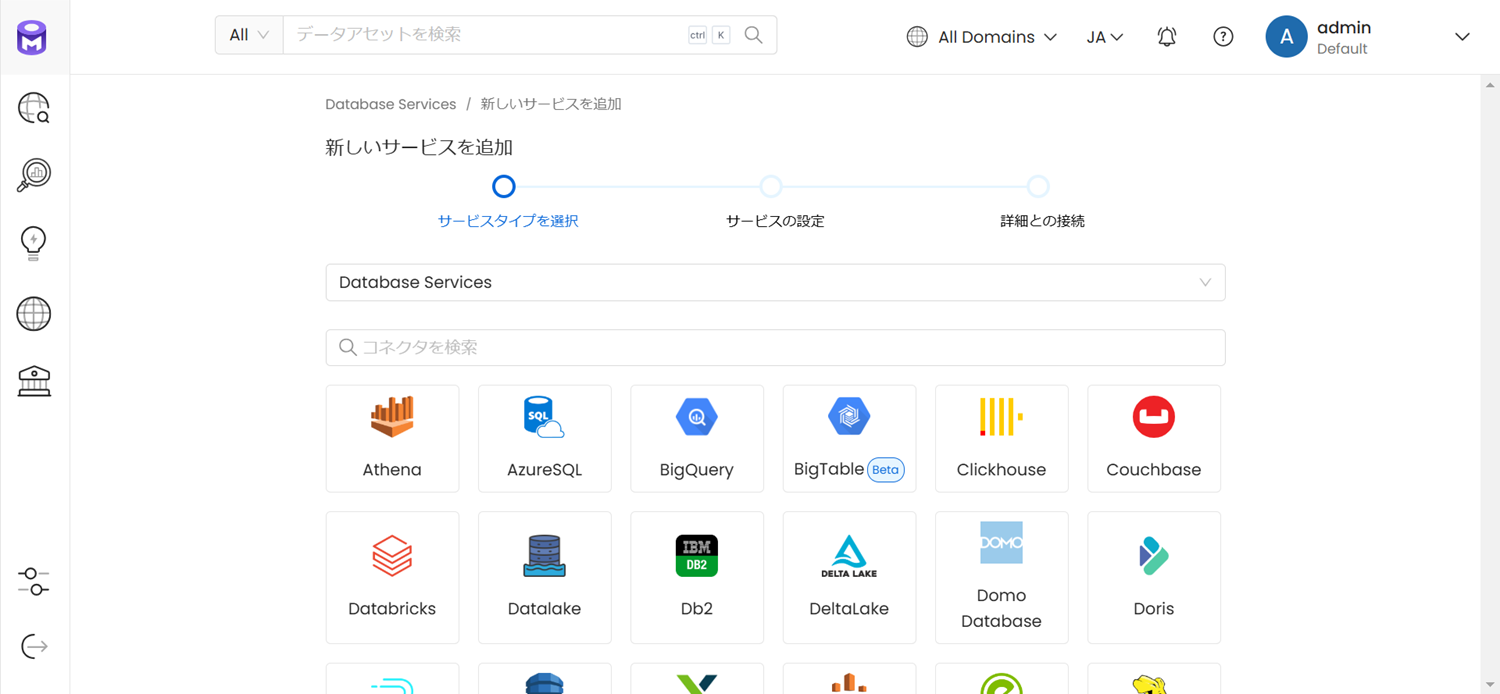1500x694 pixels.
Task: Expand the admin profile menu chevron
Action: pyautogui.click(x=1462, y=37)
